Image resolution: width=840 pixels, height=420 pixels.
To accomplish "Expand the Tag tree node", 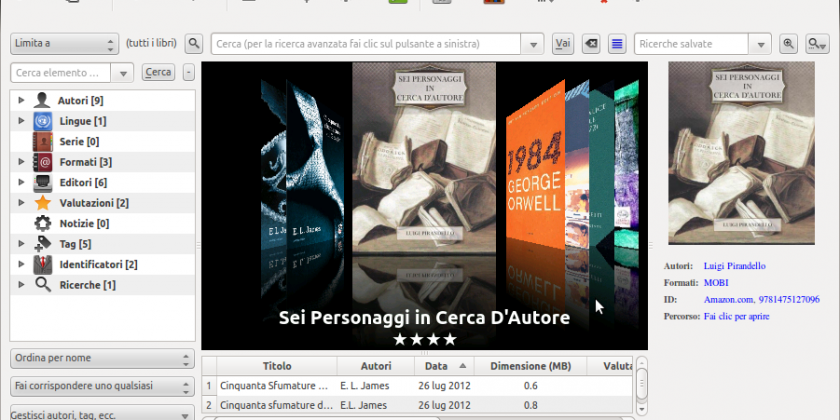I will coord(21,243).
